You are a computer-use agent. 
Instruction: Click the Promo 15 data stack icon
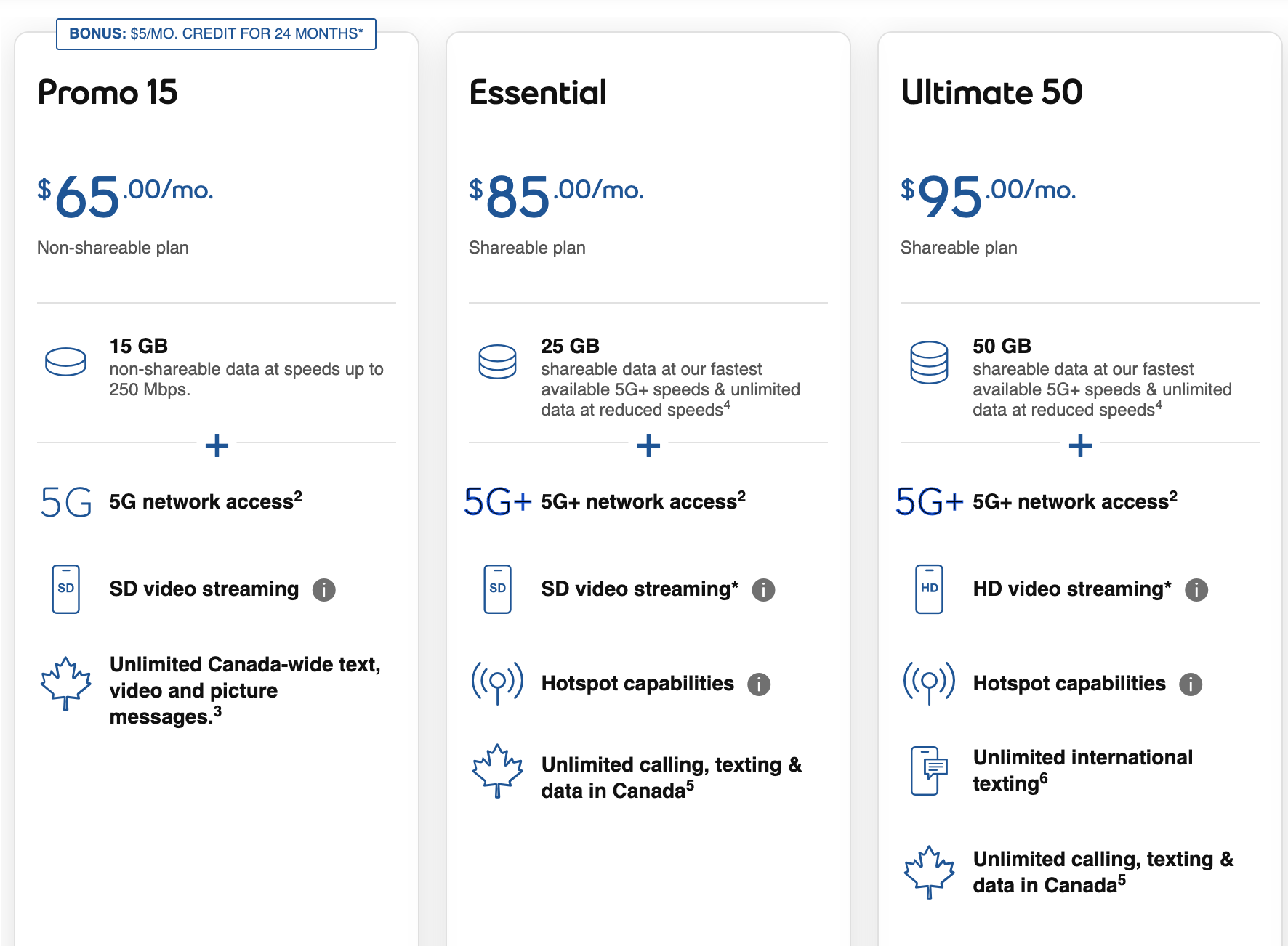[x=65, y=361]
